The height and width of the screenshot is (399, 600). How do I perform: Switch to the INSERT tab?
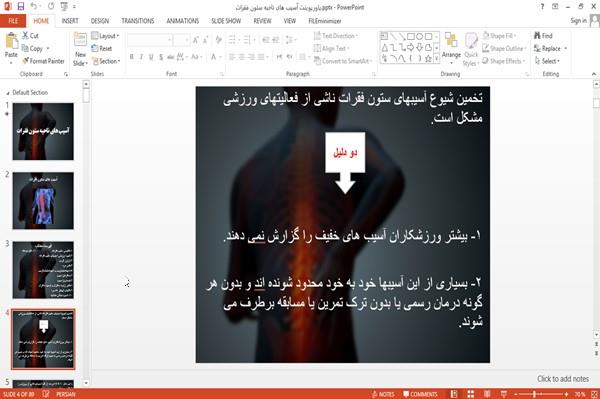coord(70,21)
